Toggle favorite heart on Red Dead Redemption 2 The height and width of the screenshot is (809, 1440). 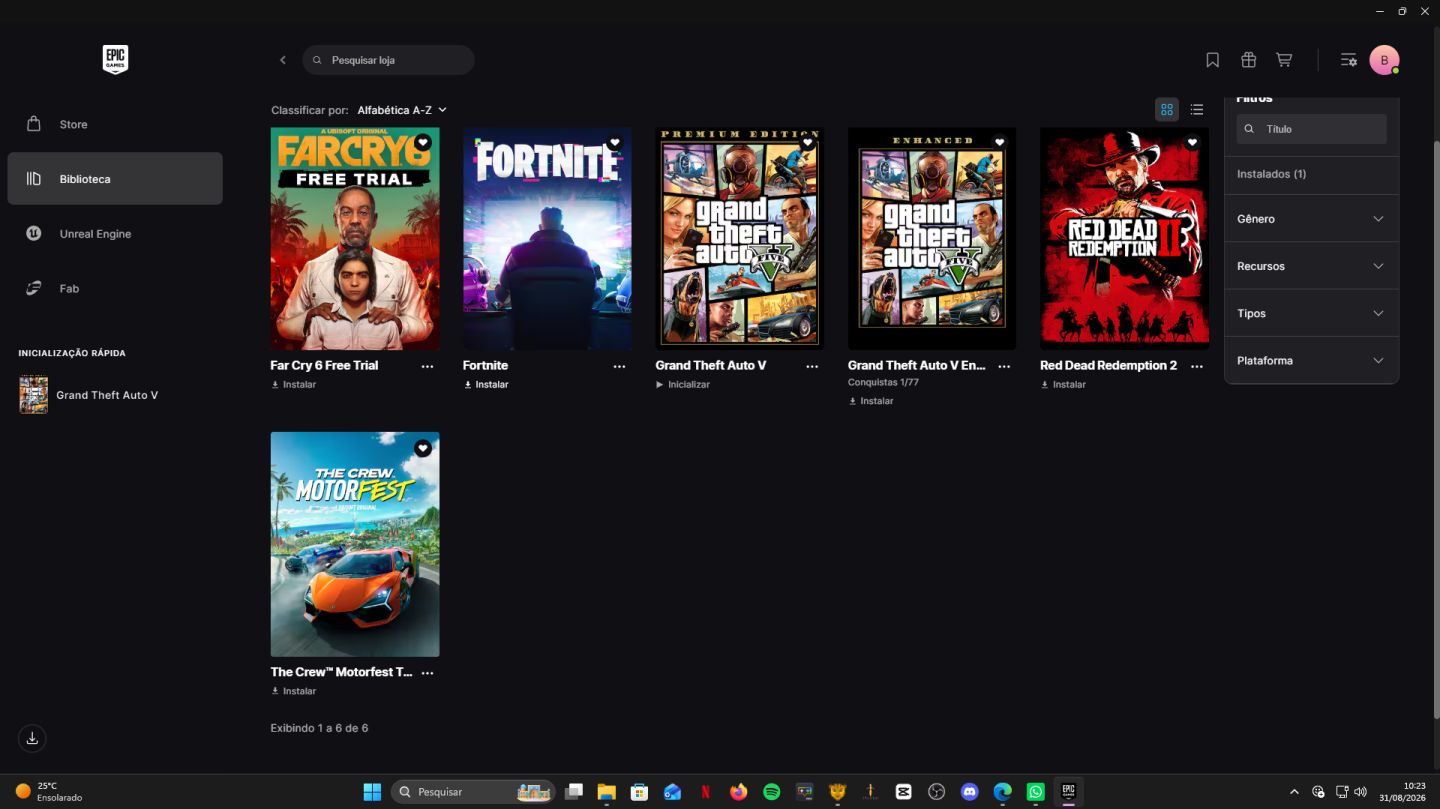(x=1192, y=142)
